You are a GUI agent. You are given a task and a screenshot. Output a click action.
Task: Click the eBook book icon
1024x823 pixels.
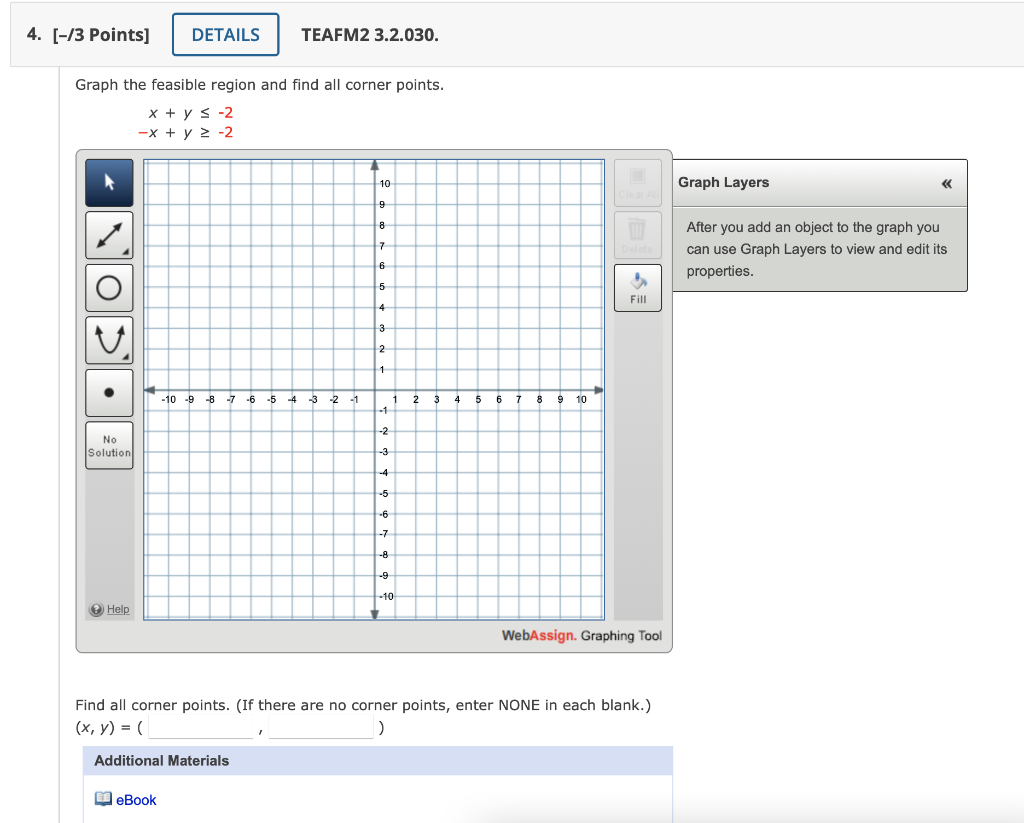103,799
